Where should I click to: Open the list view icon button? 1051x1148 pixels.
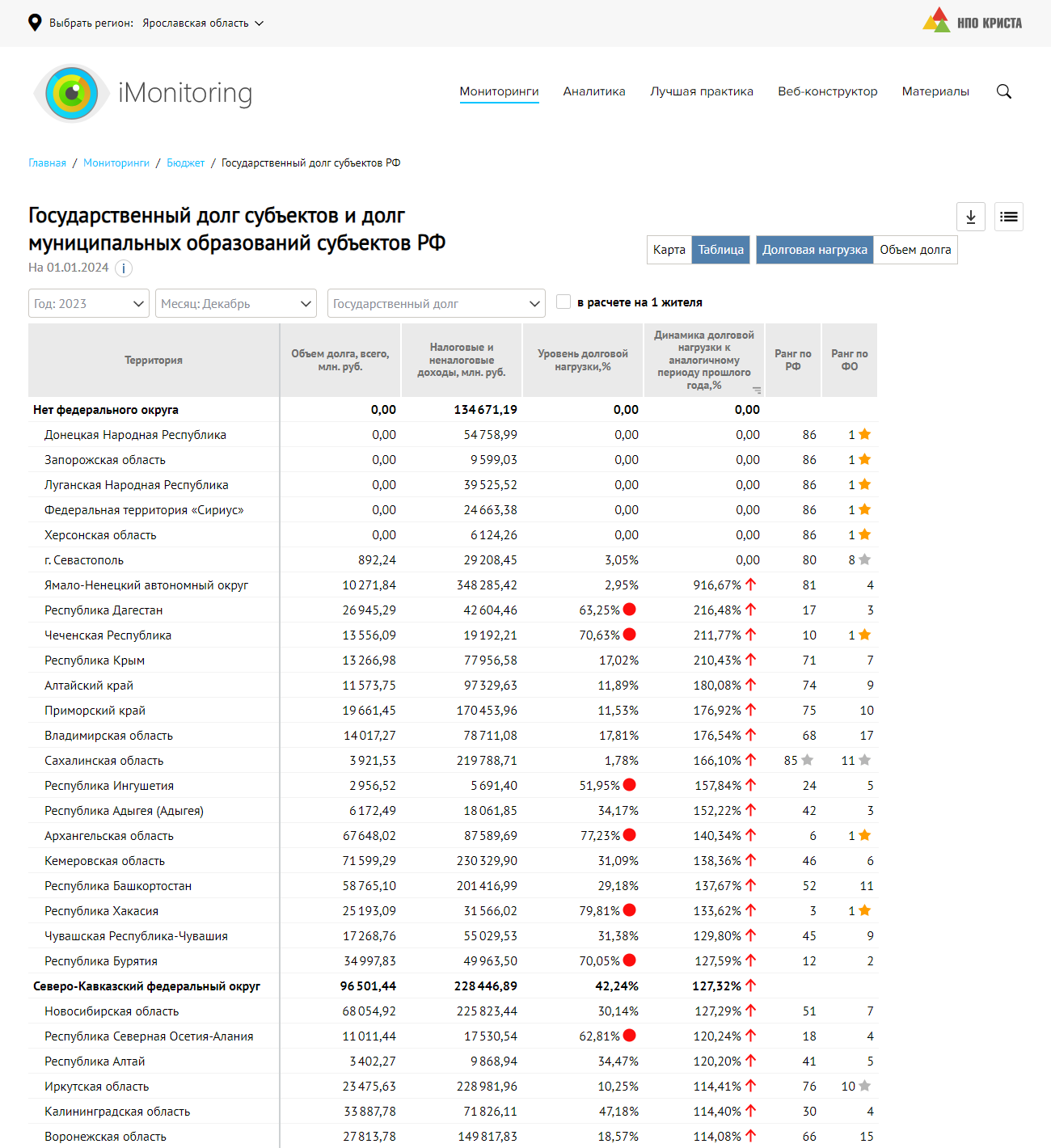point(1008,217)
